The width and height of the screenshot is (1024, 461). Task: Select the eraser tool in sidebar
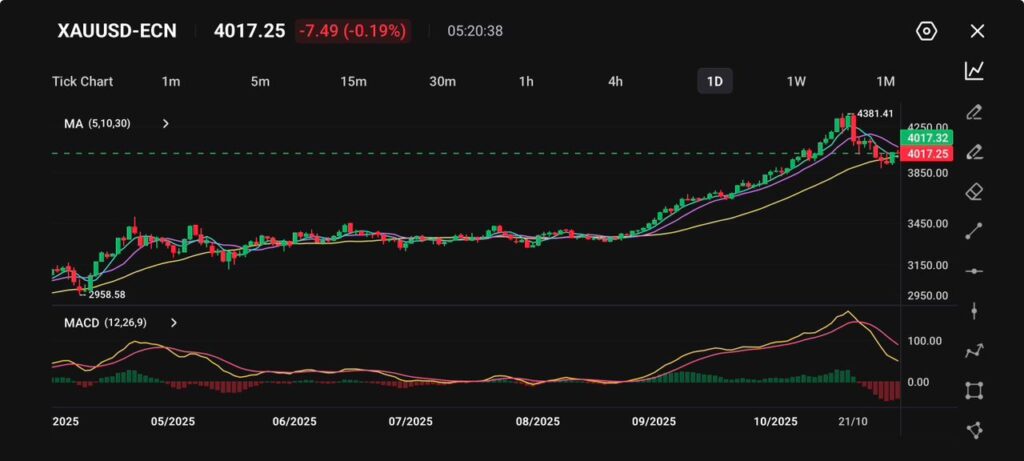(974, 191)
